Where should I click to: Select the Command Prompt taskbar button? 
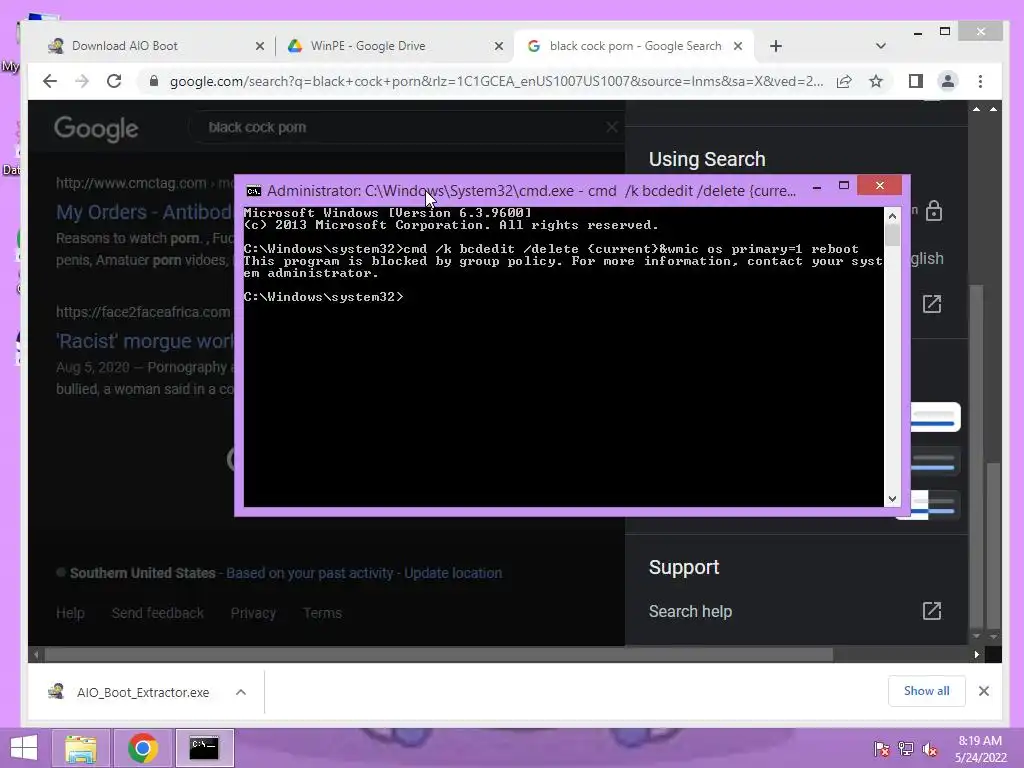click(204, 748)
